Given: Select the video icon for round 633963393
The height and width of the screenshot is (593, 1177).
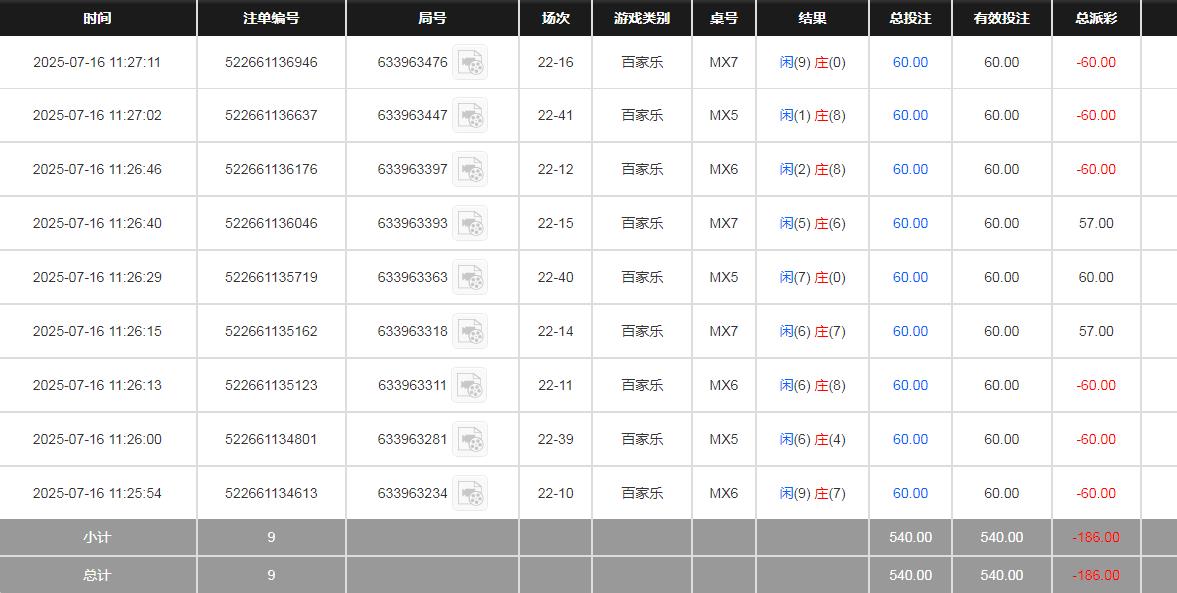Looking at the screenshot, I should [471, 223].
